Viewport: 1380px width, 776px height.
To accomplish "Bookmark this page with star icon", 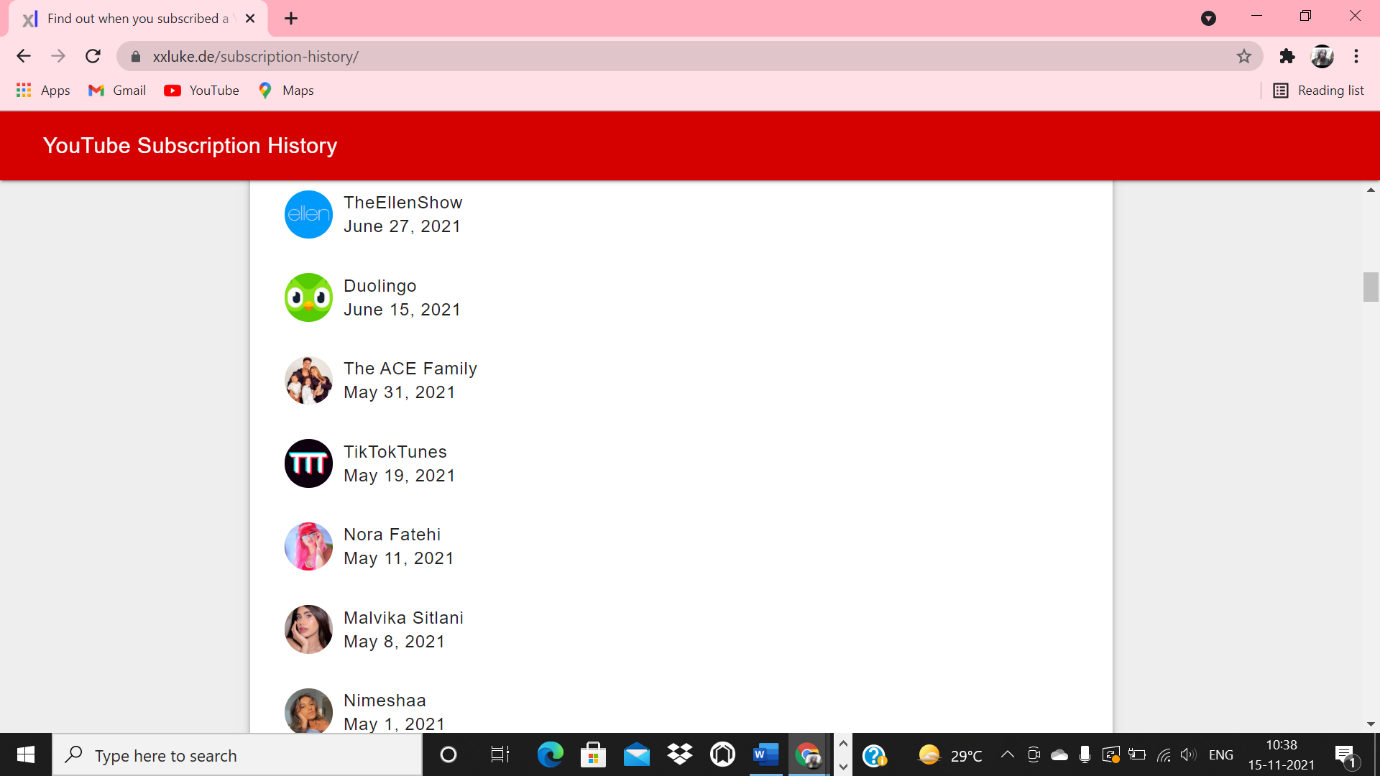I will [1244, 56].
